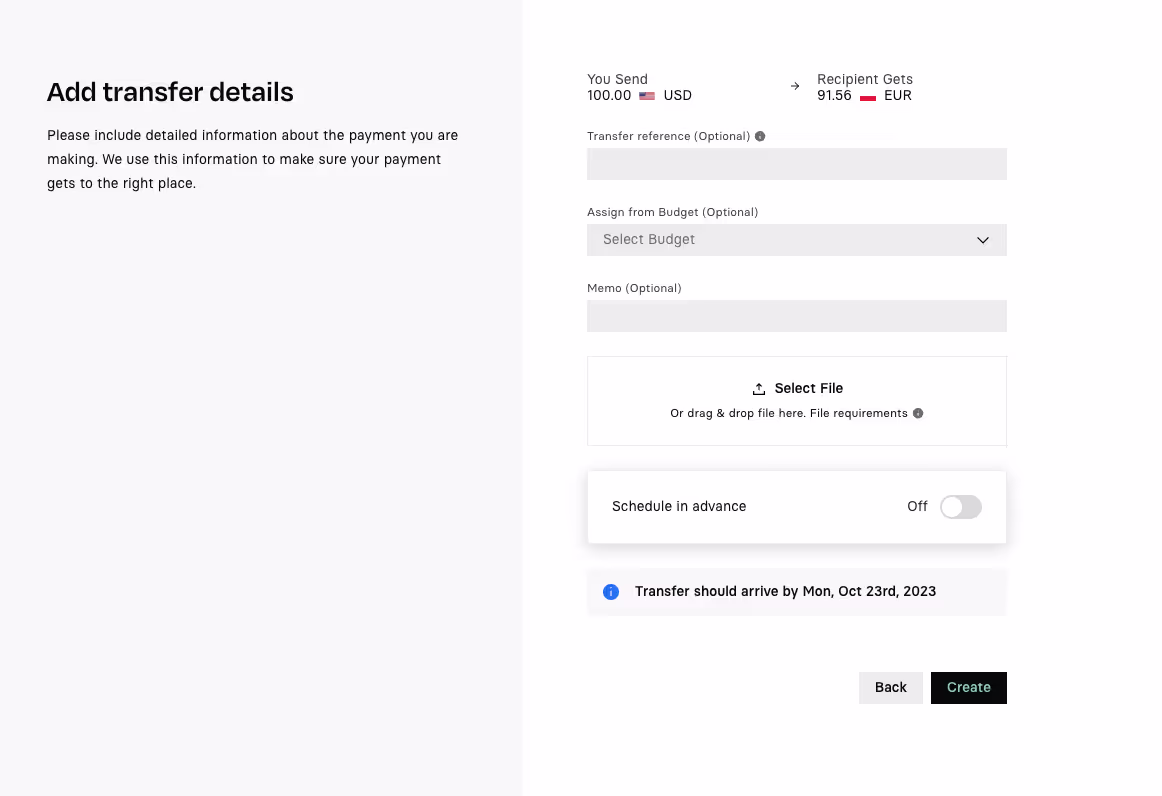The width and height of the screenshot is (1162, 796).
Task: Click the 'Add transfer details' heading
Action: click(x=170, y=93)
